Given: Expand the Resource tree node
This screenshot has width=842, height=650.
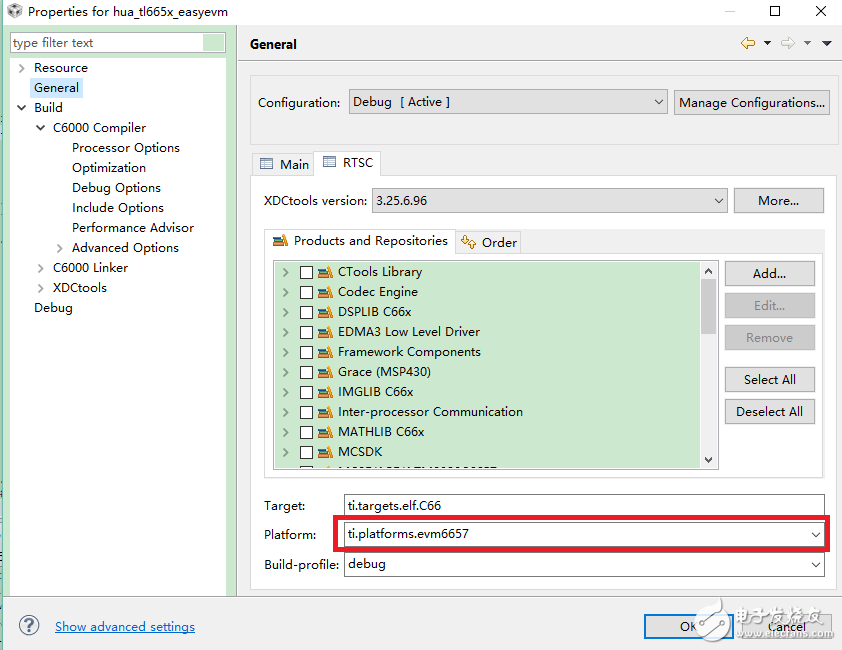Looking at the screenshot, I should pyautogui.click(x=21, y=68).
